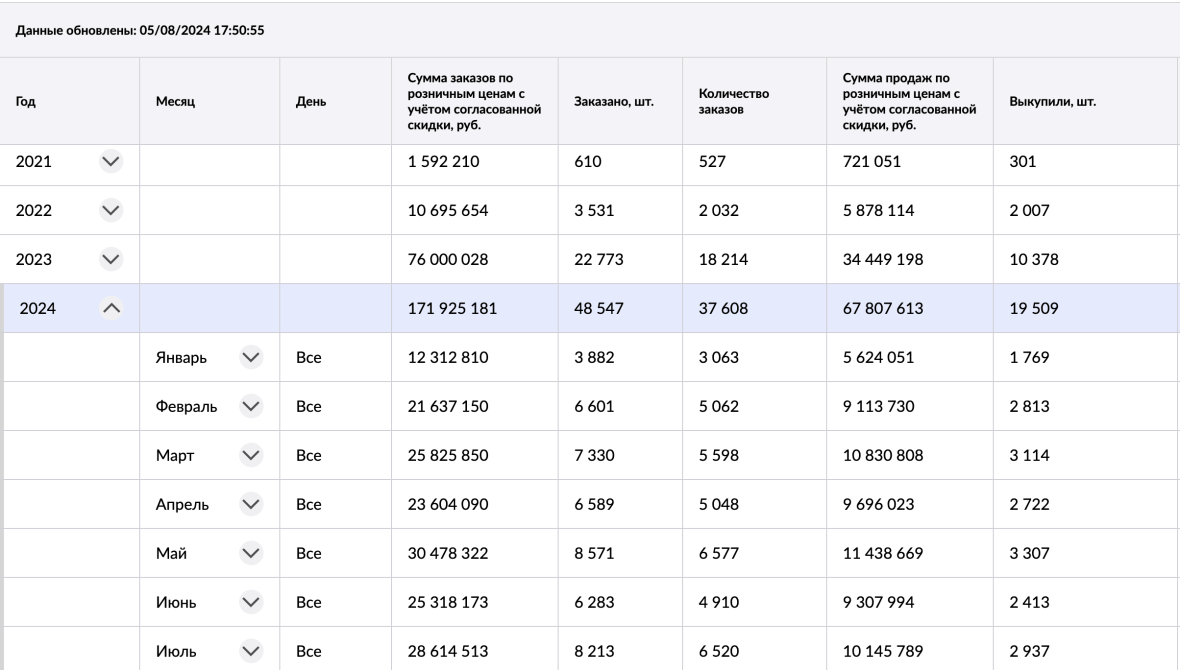Collapse the 2024 year row

click(x=111, y=308)
